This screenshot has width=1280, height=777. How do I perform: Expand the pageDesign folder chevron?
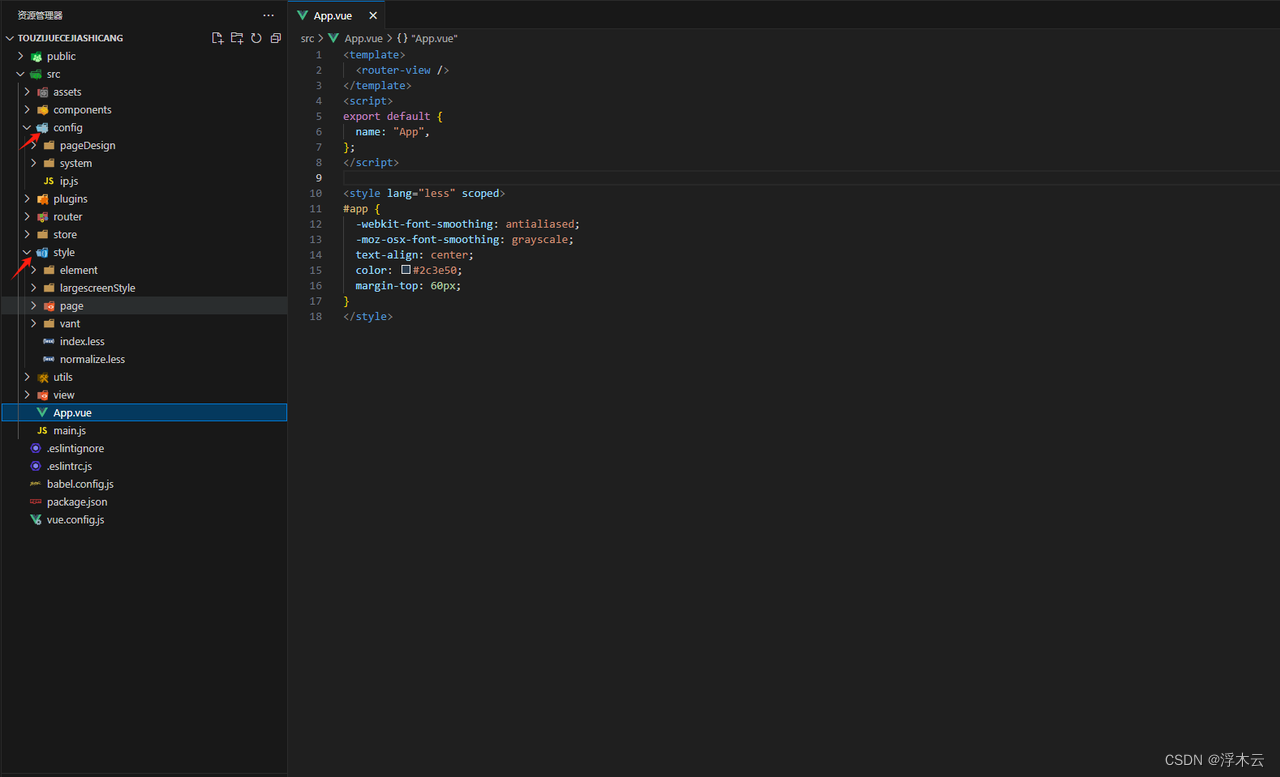[33, 145]
